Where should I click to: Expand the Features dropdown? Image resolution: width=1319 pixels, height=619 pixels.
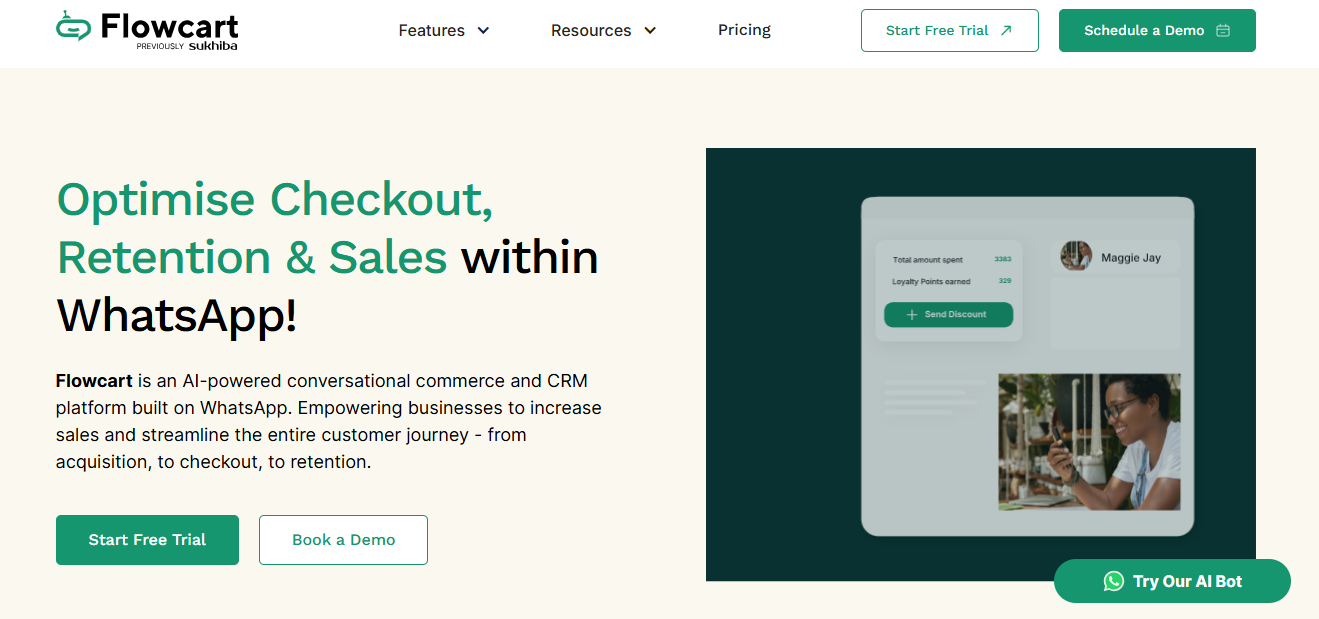(444, 30)
